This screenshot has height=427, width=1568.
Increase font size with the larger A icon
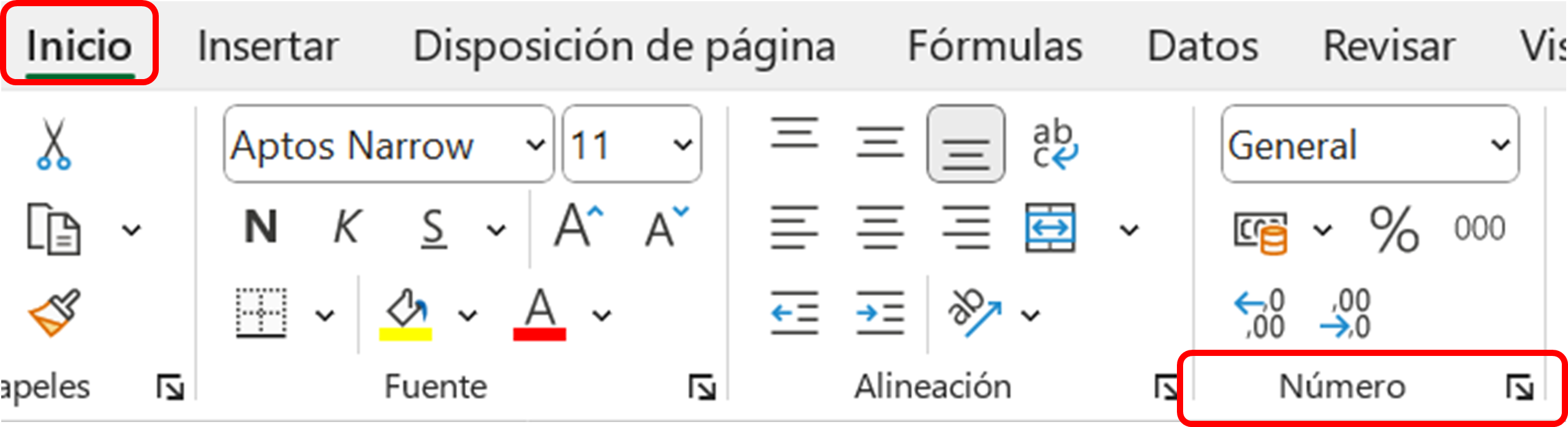[x=578, y=227]
